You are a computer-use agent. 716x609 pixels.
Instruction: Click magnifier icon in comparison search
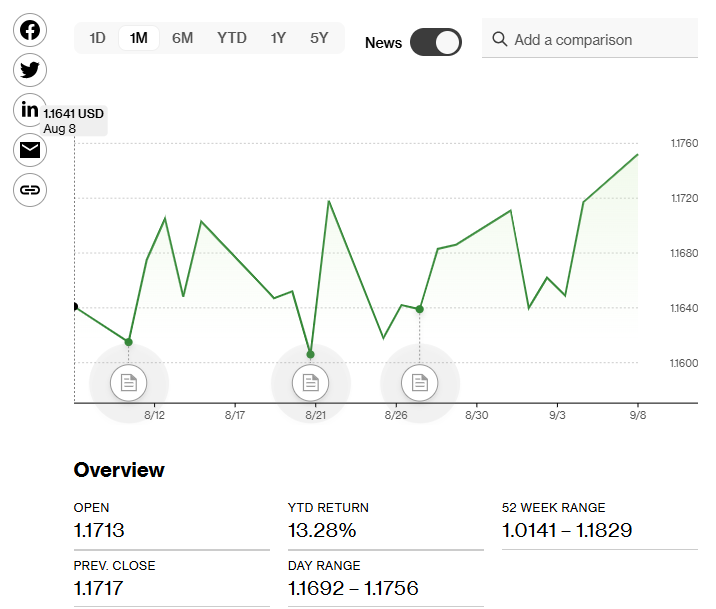tap(500, 40)
